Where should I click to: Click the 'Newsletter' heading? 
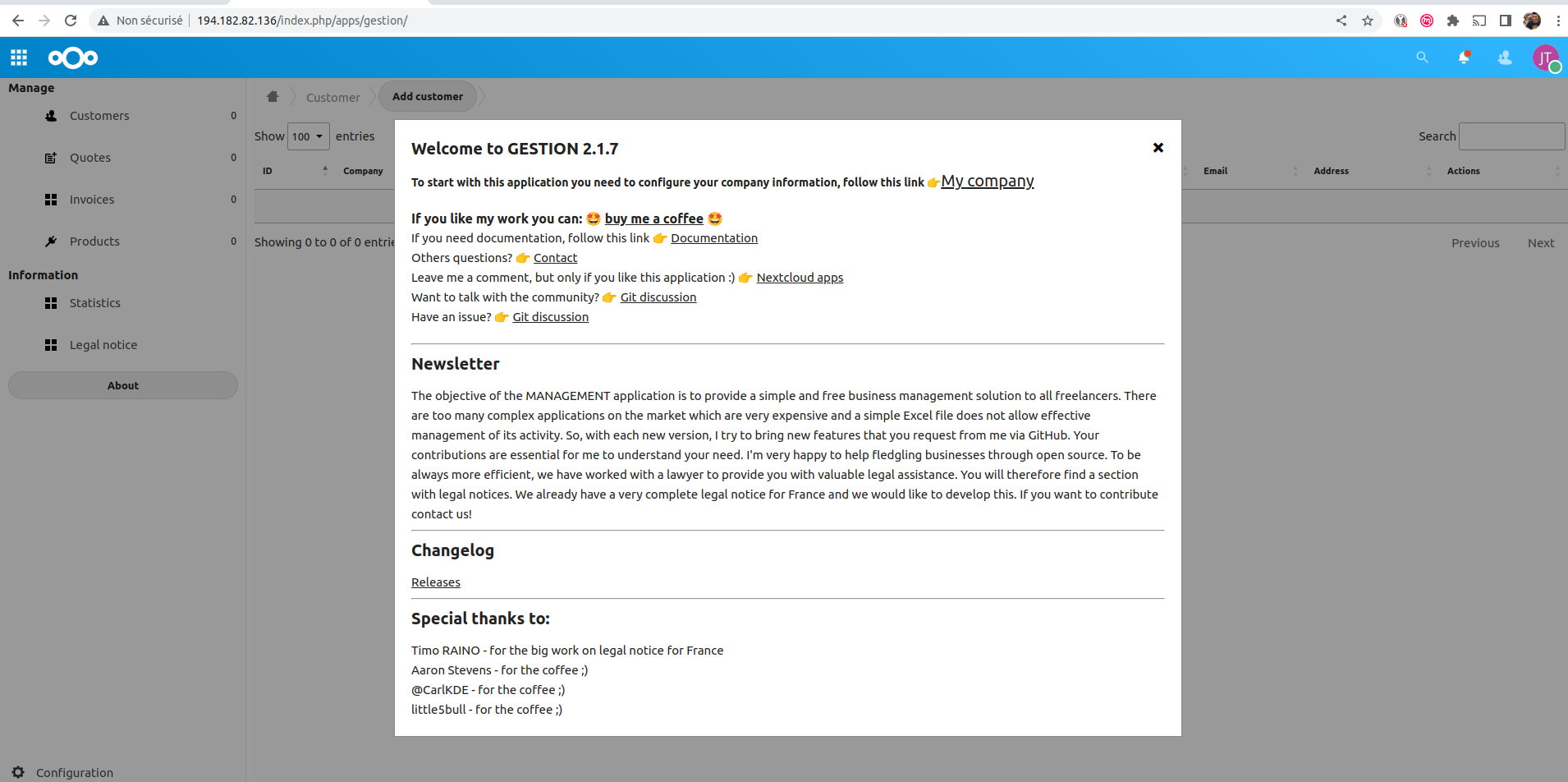pyautogui.click(x=456, y=364)
